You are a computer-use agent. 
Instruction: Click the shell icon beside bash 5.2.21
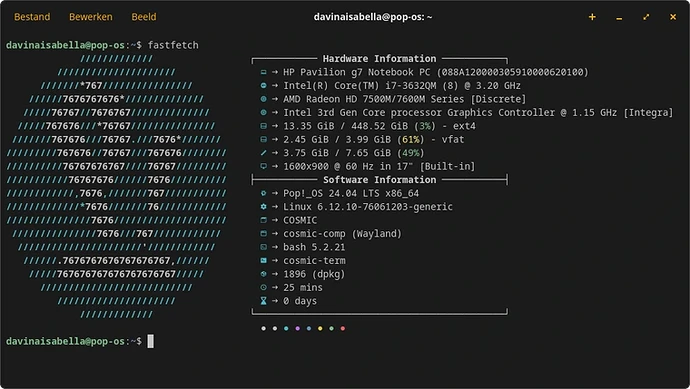(x=263, y=247)
